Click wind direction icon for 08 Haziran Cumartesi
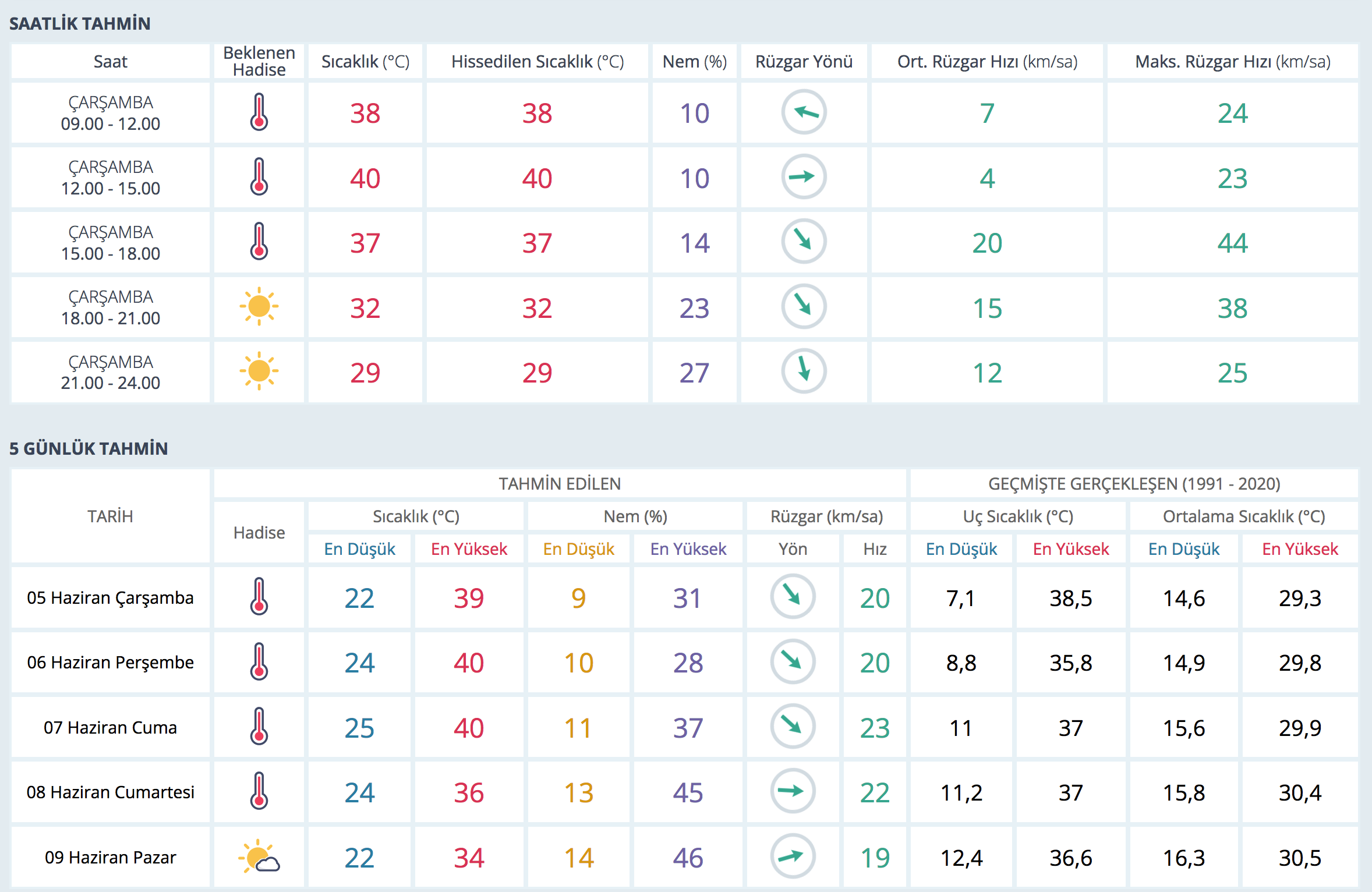The image size is (1372, 892). click(793, 791)
